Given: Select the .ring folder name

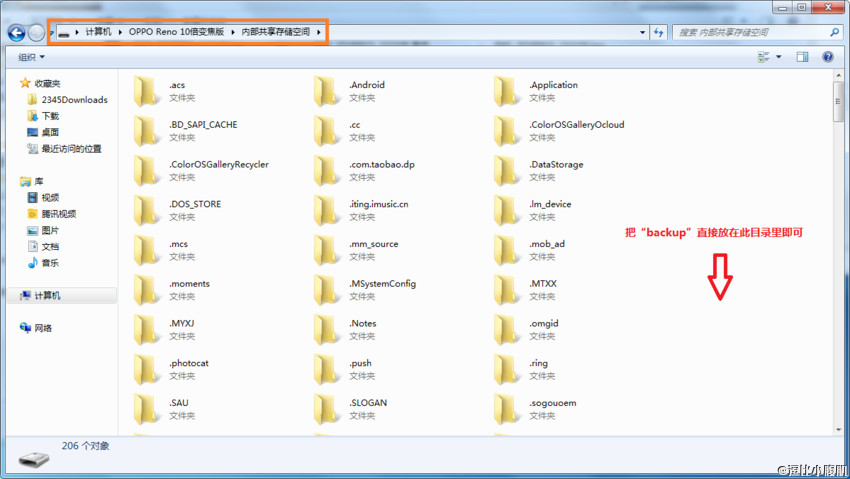Looking at the screenshot, I should point(538,363).
